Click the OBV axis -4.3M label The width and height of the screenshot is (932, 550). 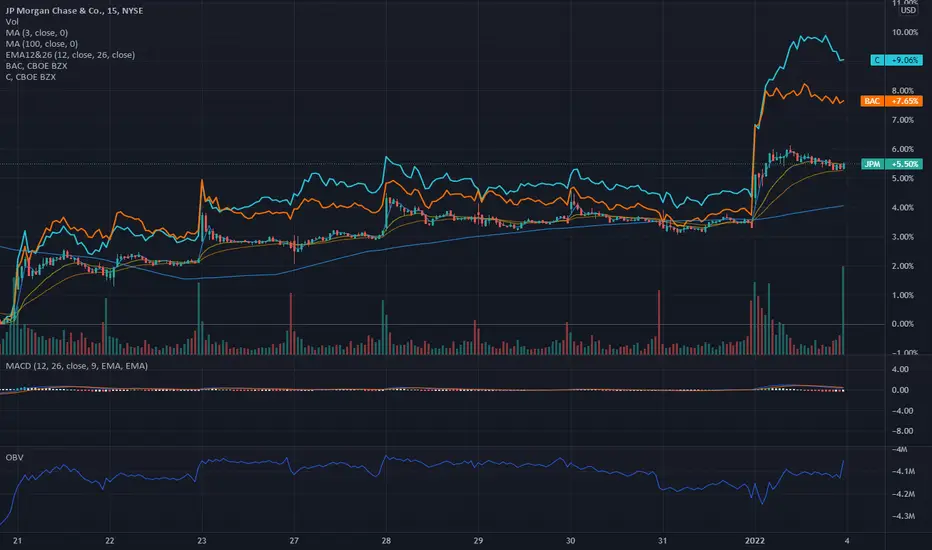[x=902, y=516]
